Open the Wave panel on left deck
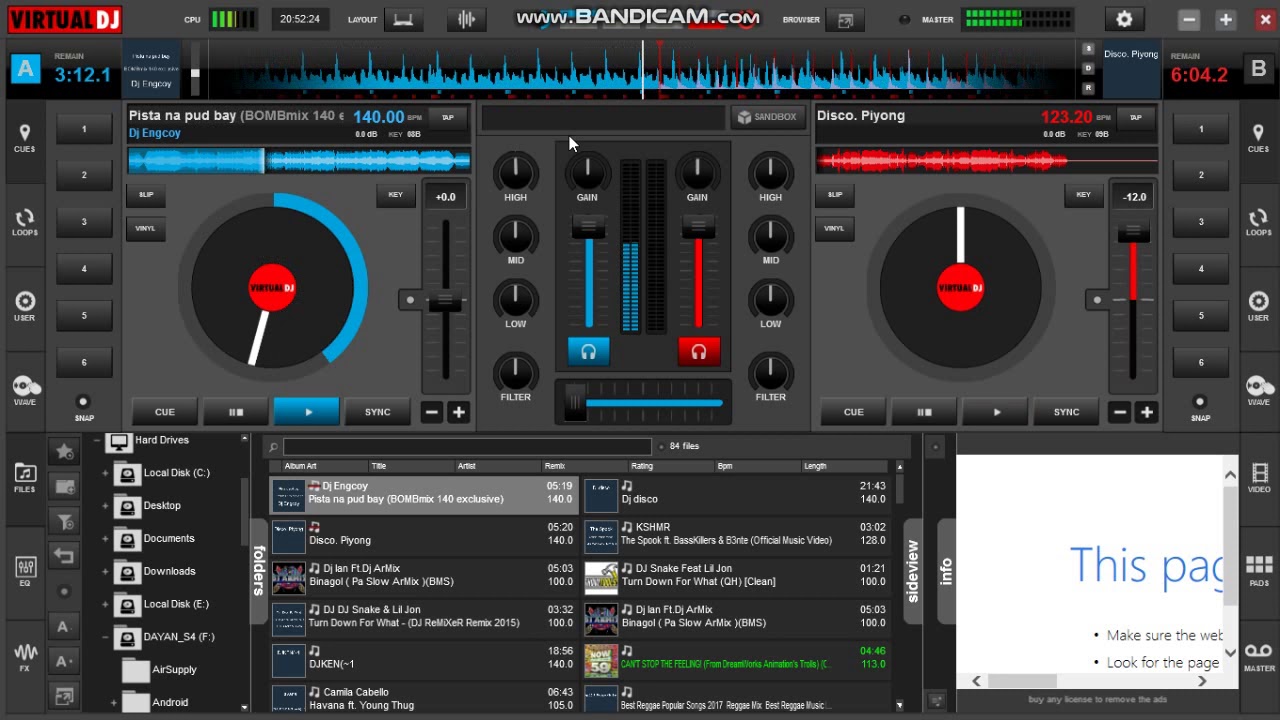Viewport: 1280px width, 720px height. coord(24,391)
